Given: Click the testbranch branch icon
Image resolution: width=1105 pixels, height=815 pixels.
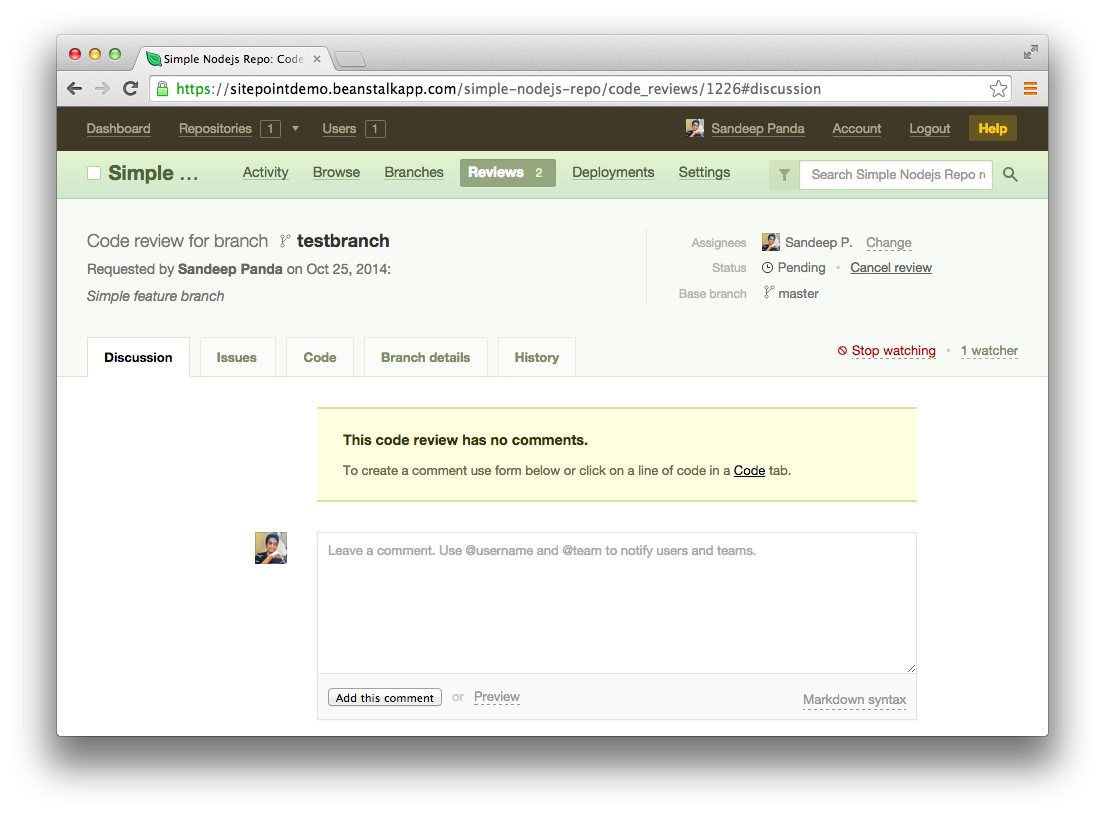Looking at the screenshot, I should (x=285, y=241).
